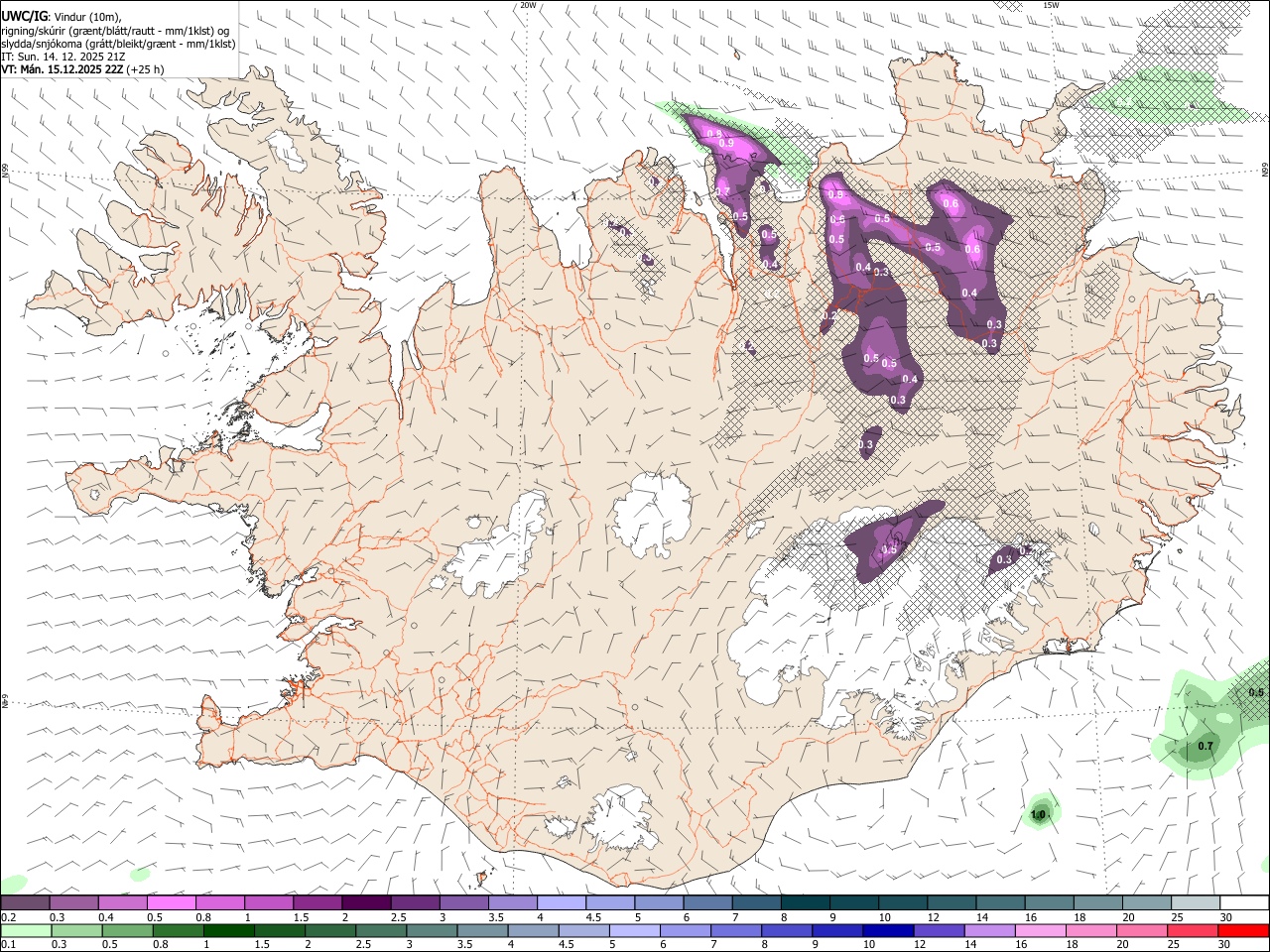Screen dimensions: 1270x952
Task: Select the dark teal 8–9 swatch in the upper legend
Action: [806, 903]
